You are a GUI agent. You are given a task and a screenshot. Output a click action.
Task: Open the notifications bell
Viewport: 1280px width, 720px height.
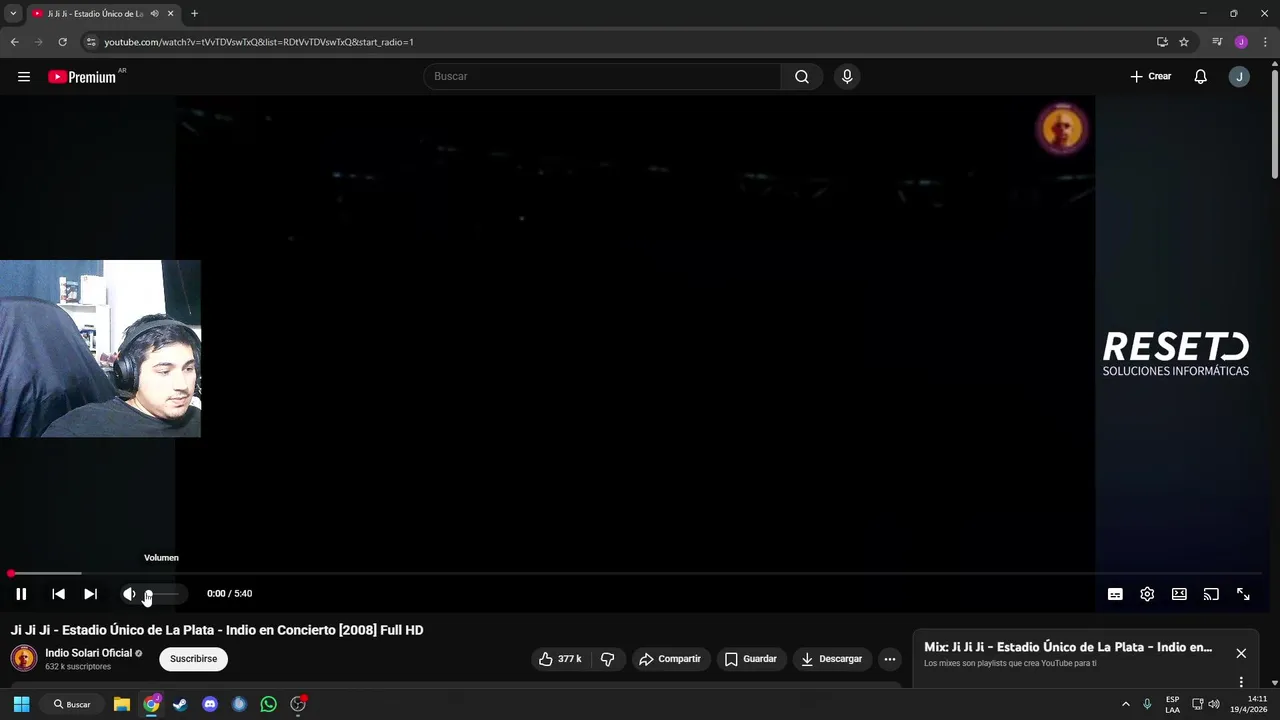click(1201, 77)
